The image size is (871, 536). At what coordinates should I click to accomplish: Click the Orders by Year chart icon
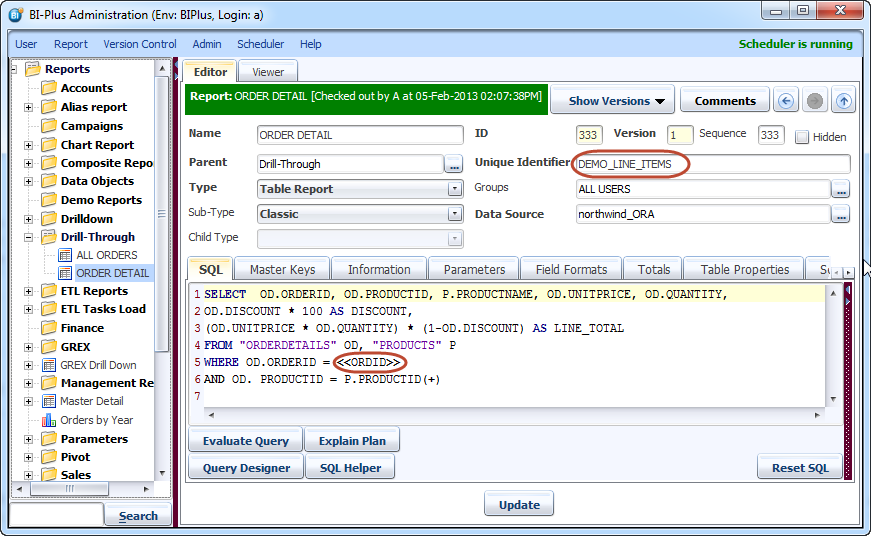coord(48,420)
